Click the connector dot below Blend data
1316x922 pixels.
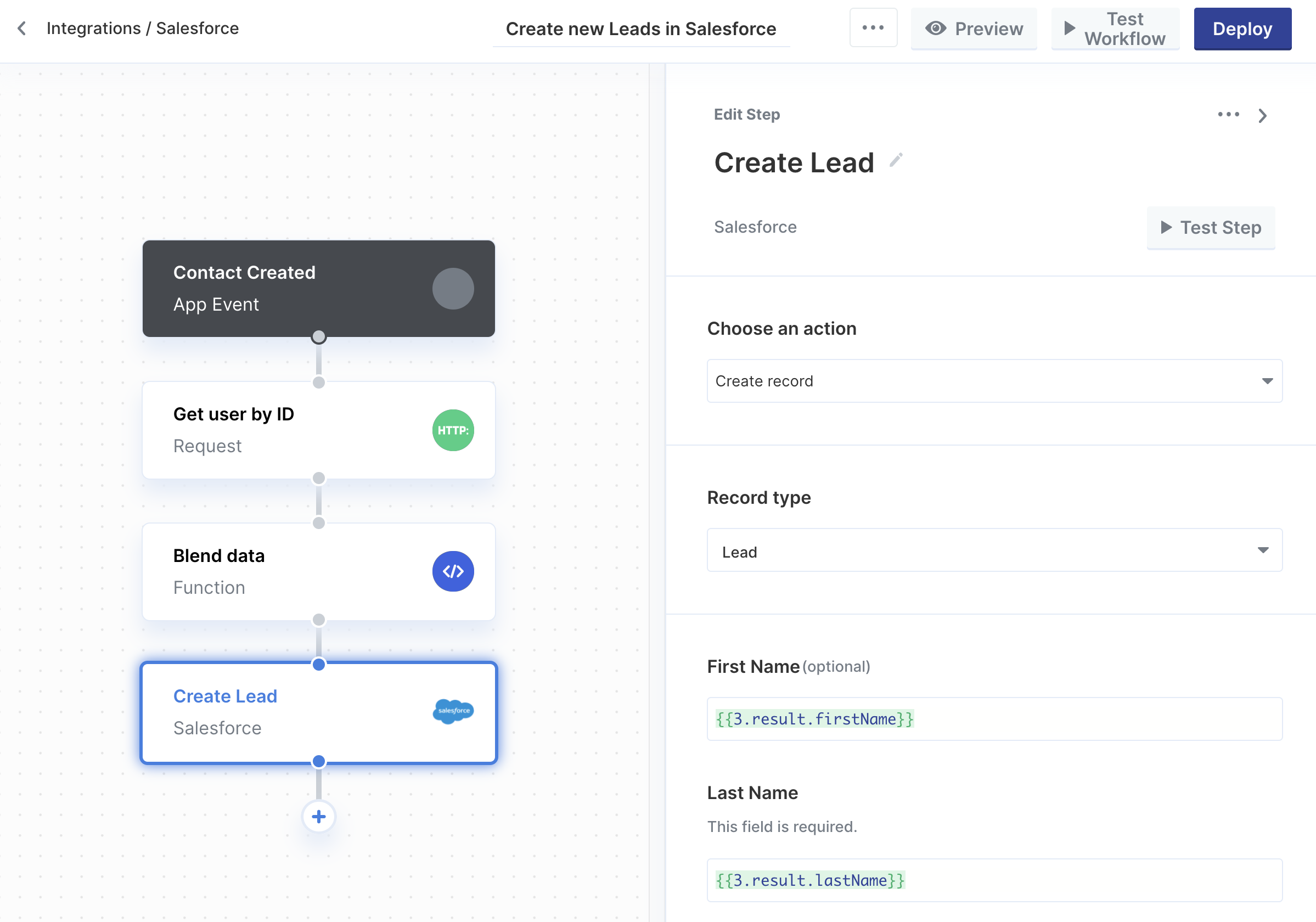pyautogui.click(x=319, y=620)
